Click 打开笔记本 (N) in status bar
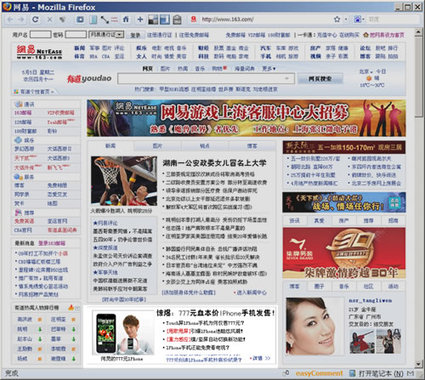 [x=381, y=373]
